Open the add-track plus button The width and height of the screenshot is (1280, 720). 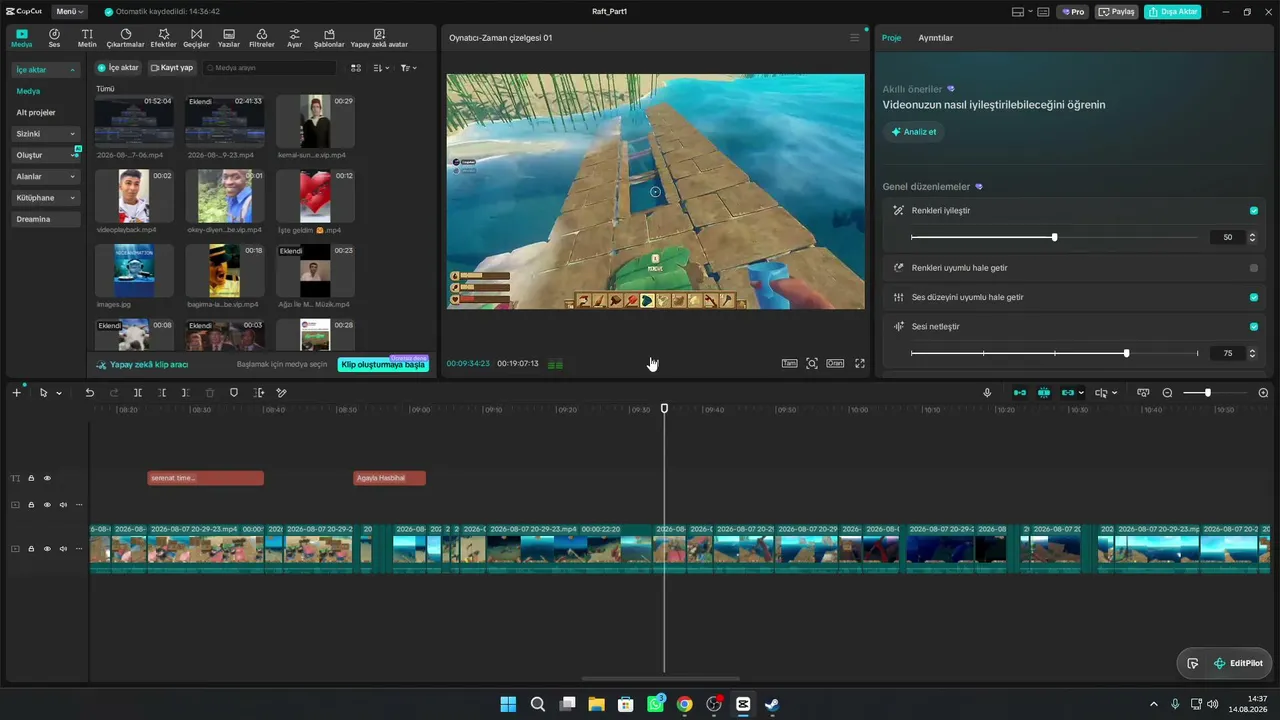(x=16, y=393)
